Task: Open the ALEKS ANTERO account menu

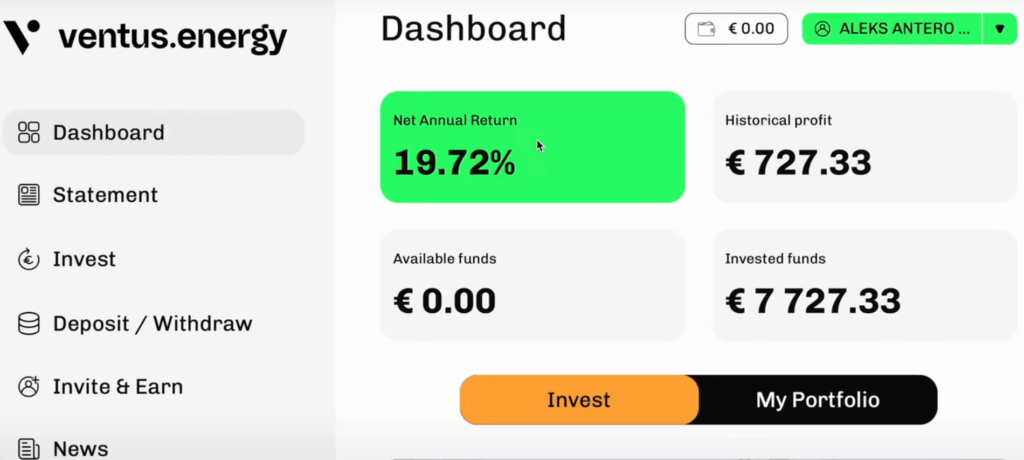Action: click(892, 29)
